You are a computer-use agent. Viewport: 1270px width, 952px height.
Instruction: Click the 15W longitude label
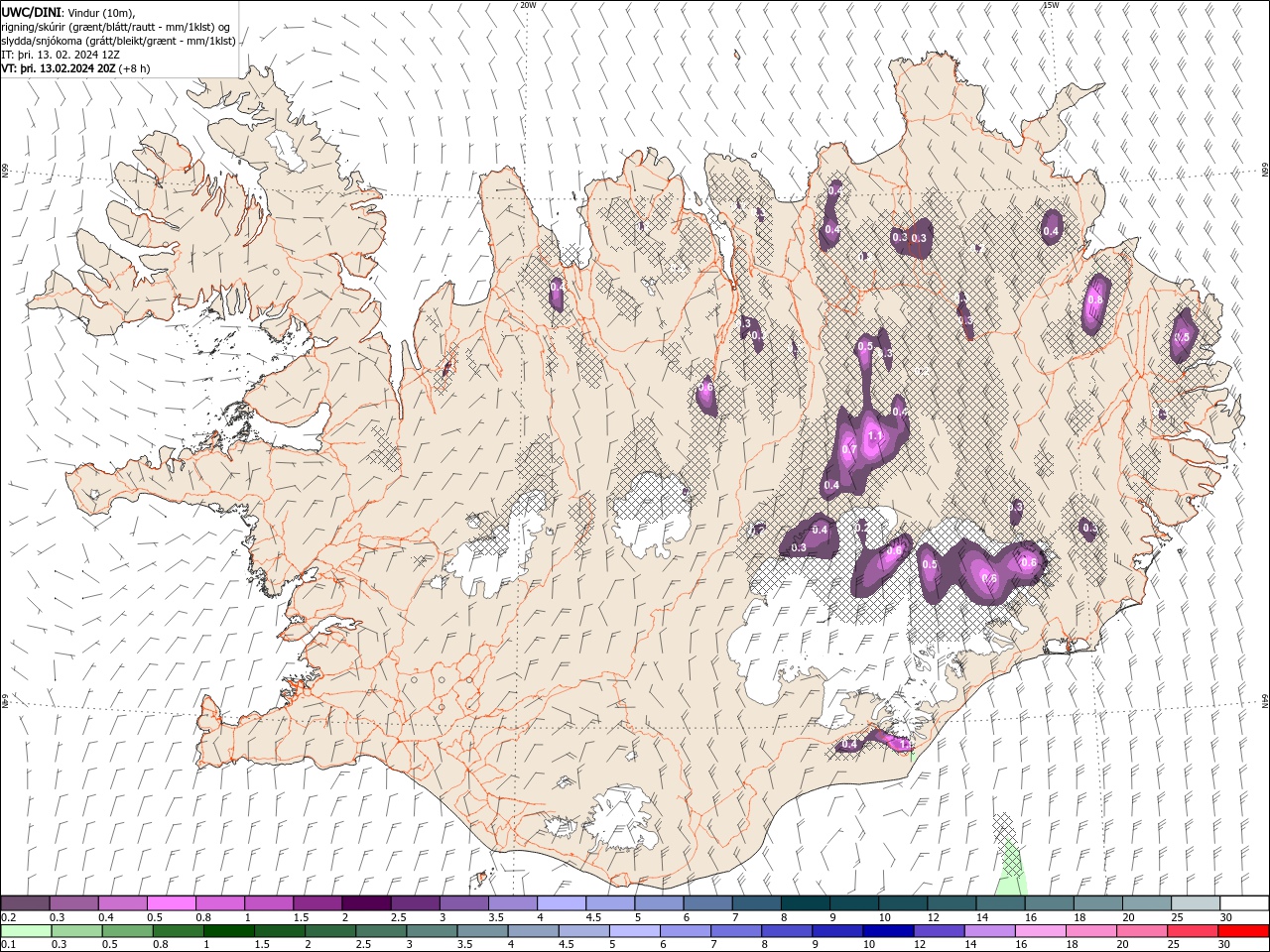pos(1051,5)
